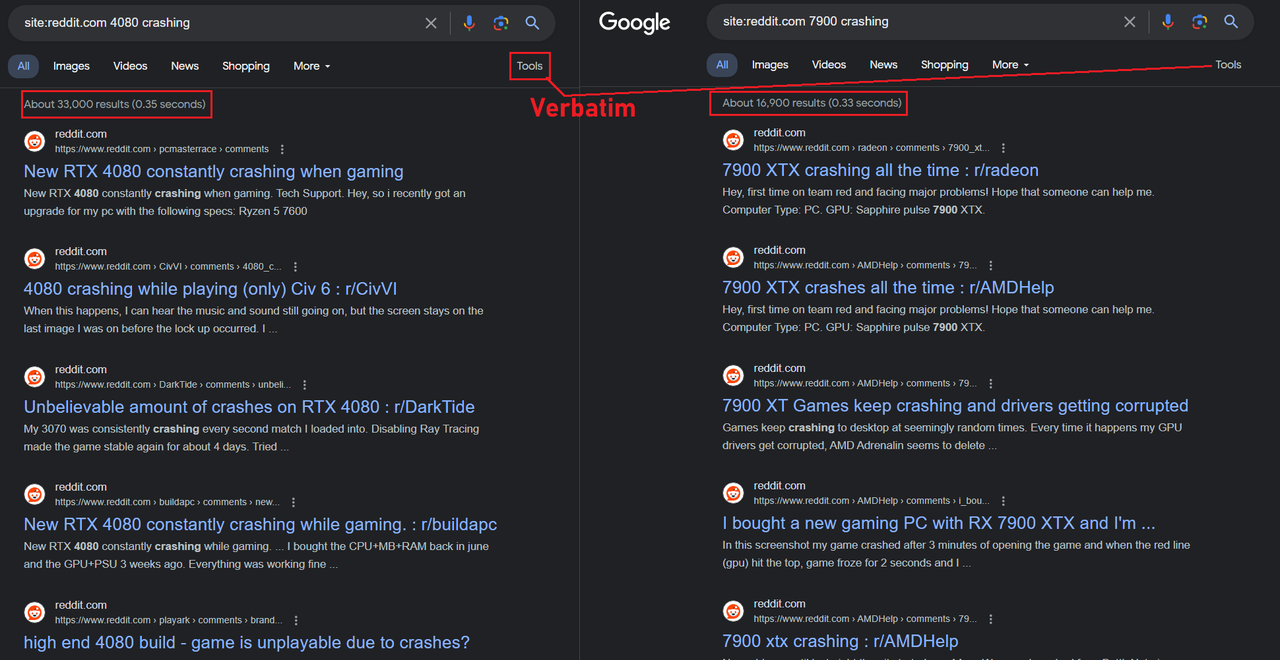Start voice search in 7900 window
This screenshot has height=660, width=1280.
coord(1168,22)
